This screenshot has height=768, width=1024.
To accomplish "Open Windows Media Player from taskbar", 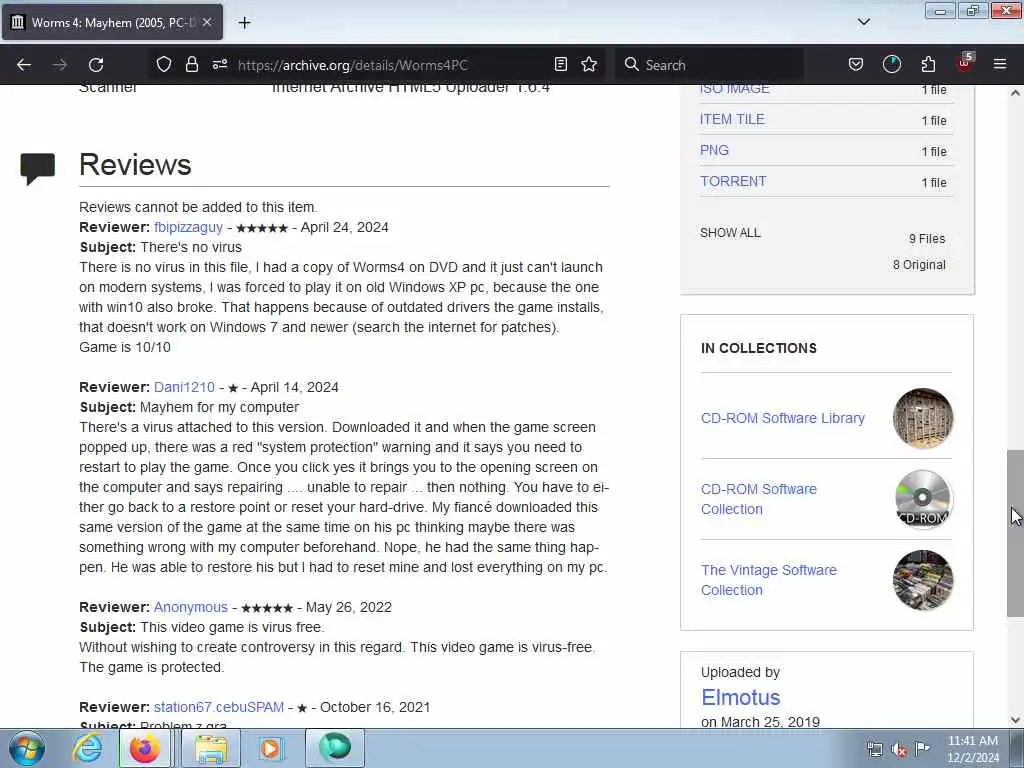I will point(270,748).
